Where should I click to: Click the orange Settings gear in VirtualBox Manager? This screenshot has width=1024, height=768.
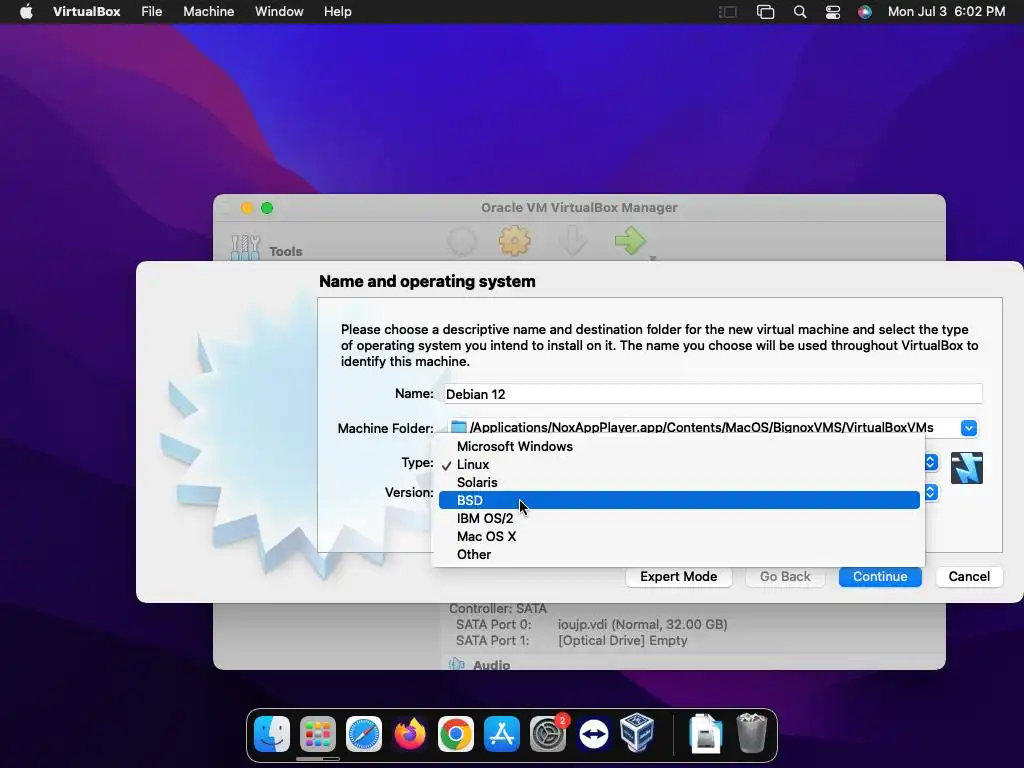pyautogui.click(x=515, y=240)
